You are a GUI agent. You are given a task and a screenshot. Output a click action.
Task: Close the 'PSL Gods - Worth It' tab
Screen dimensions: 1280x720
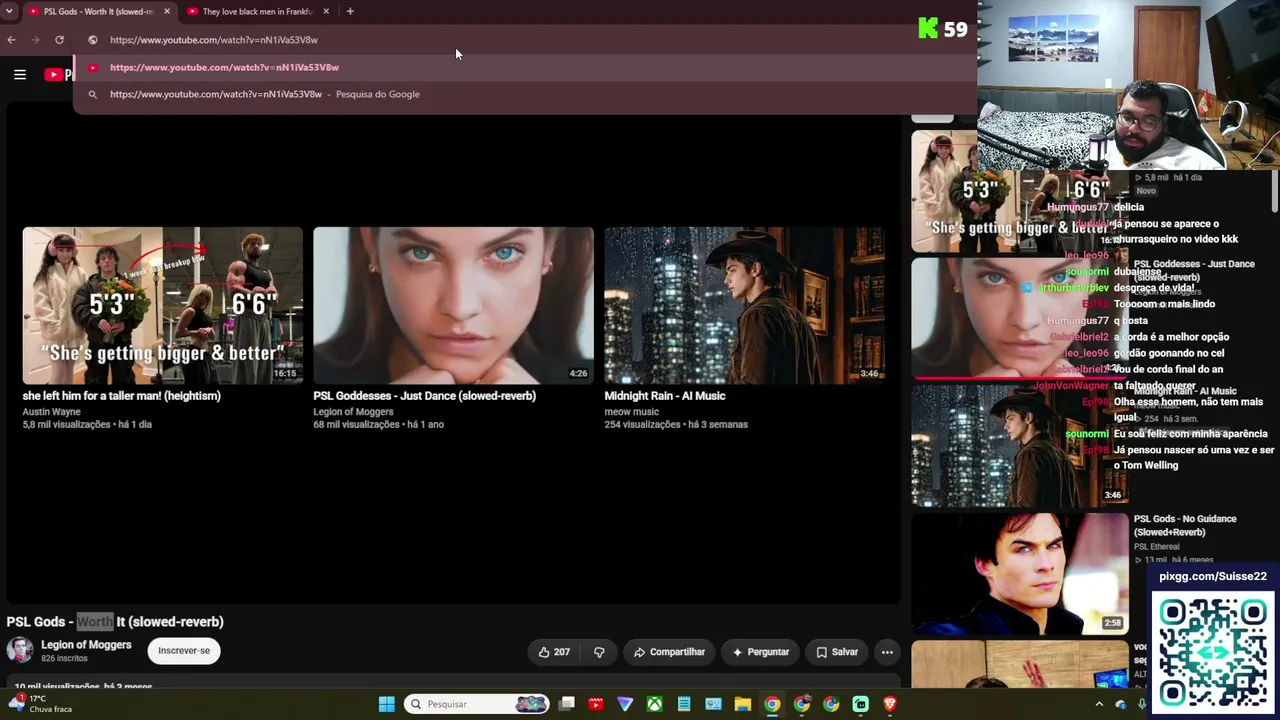point(166,11)
